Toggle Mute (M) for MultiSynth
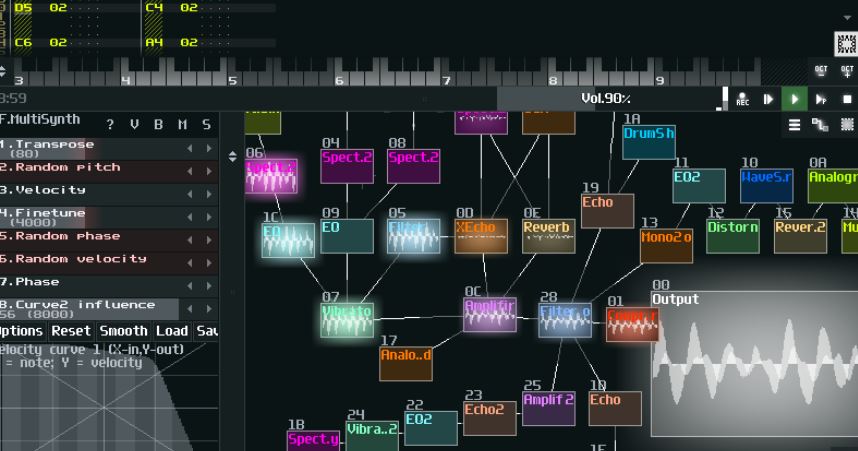Screen dimensions: 858x451 (x=182, y=125)
